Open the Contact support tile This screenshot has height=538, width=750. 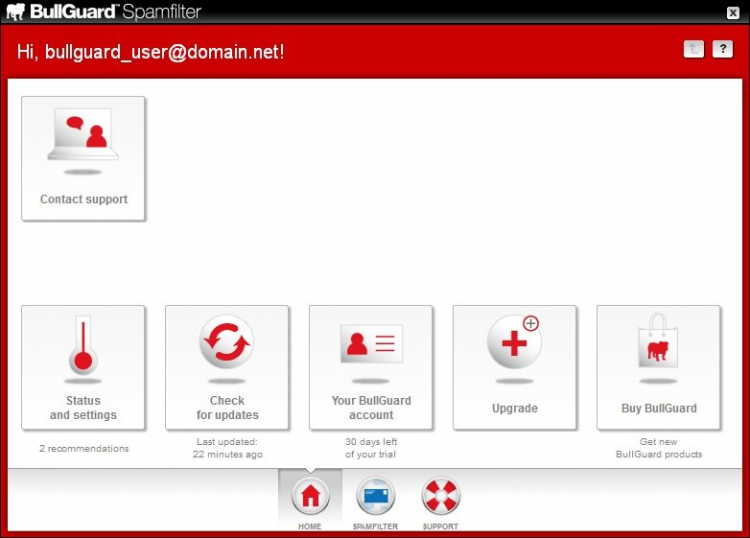[83, 159]
